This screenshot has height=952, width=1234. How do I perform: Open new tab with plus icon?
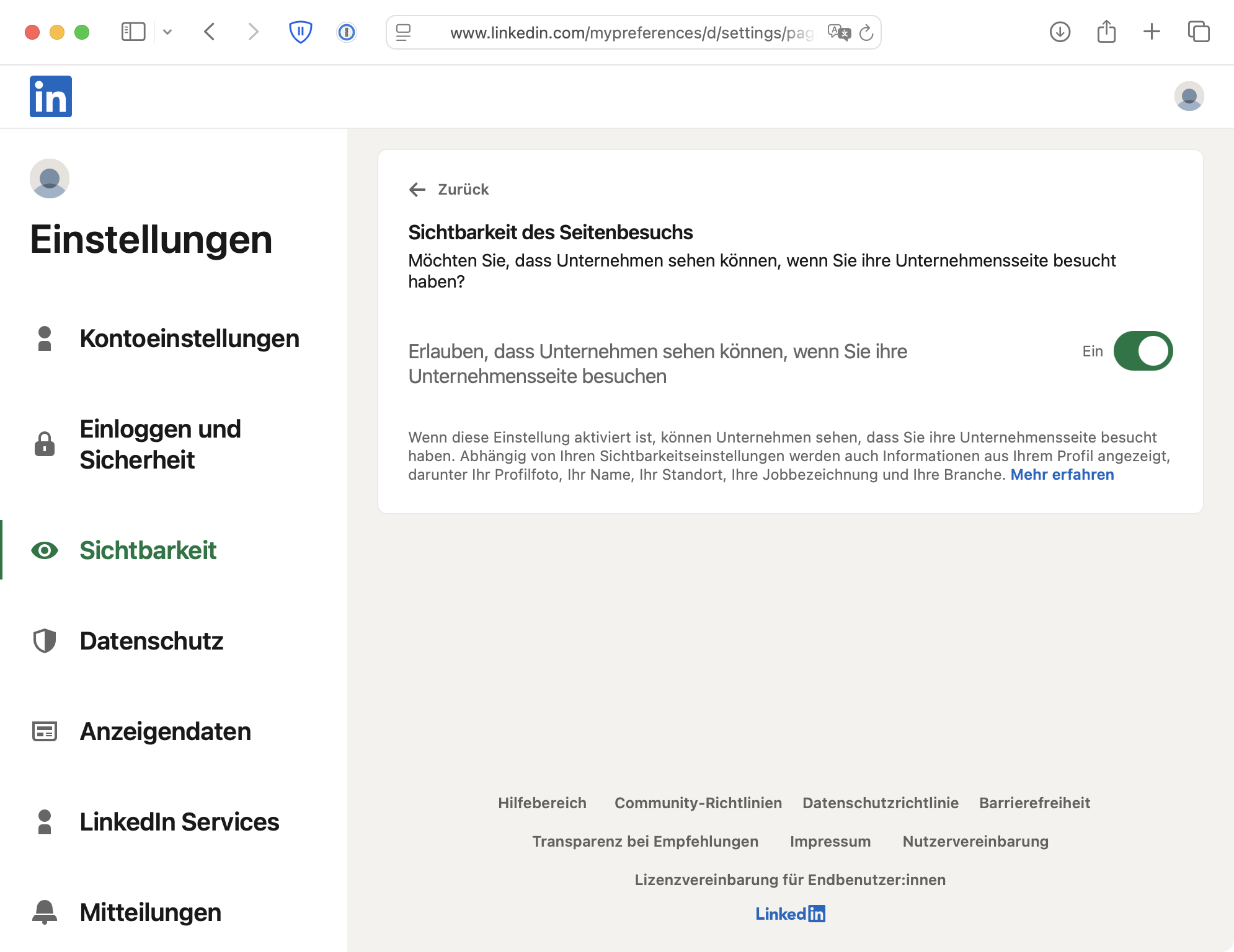(x=1152, y=32)
